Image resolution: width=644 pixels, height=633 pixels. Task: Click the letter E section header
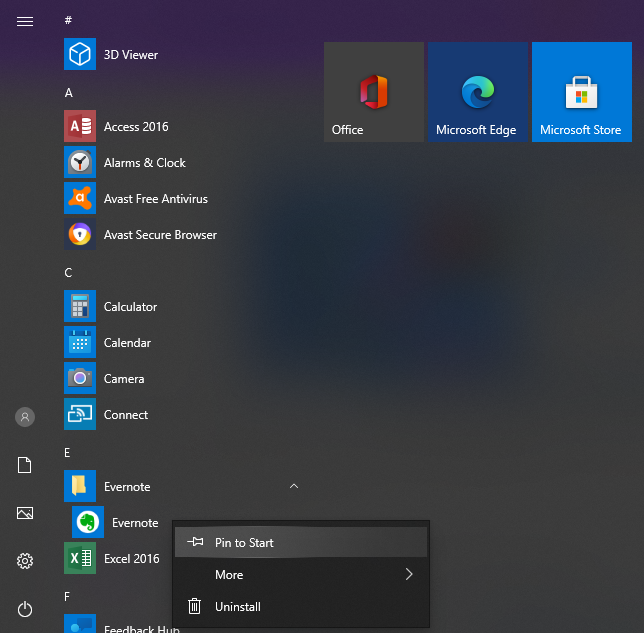67,453
